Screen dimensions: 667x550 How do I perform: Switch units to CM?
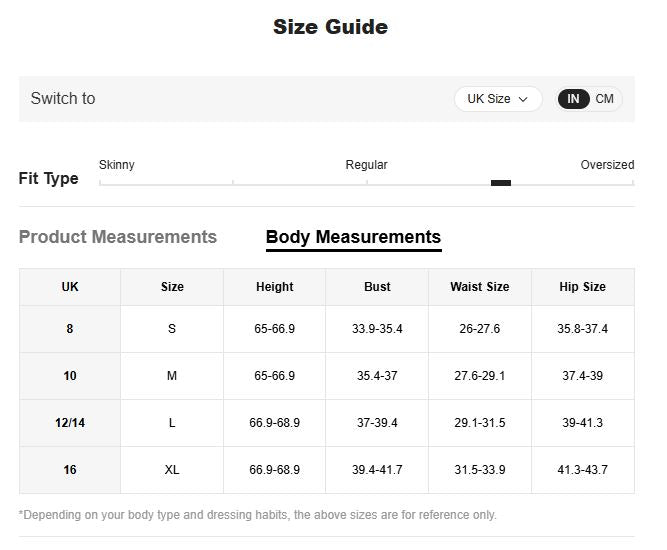click(x=605, y=99)
